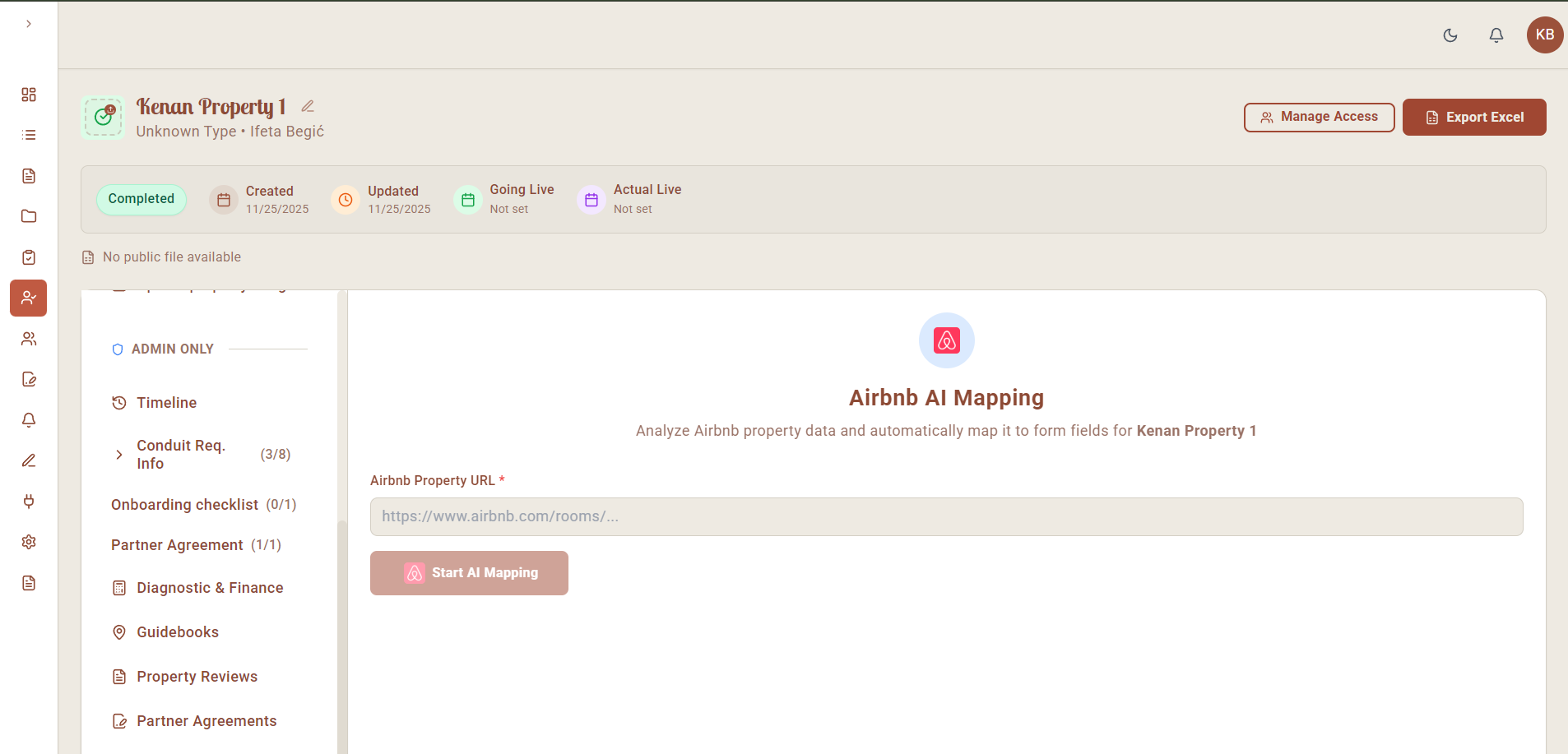Open Manage Access
Image resolution: width=1568 pixels, height=754 pixels.
pyautogui.click(x=1319, y=117)
